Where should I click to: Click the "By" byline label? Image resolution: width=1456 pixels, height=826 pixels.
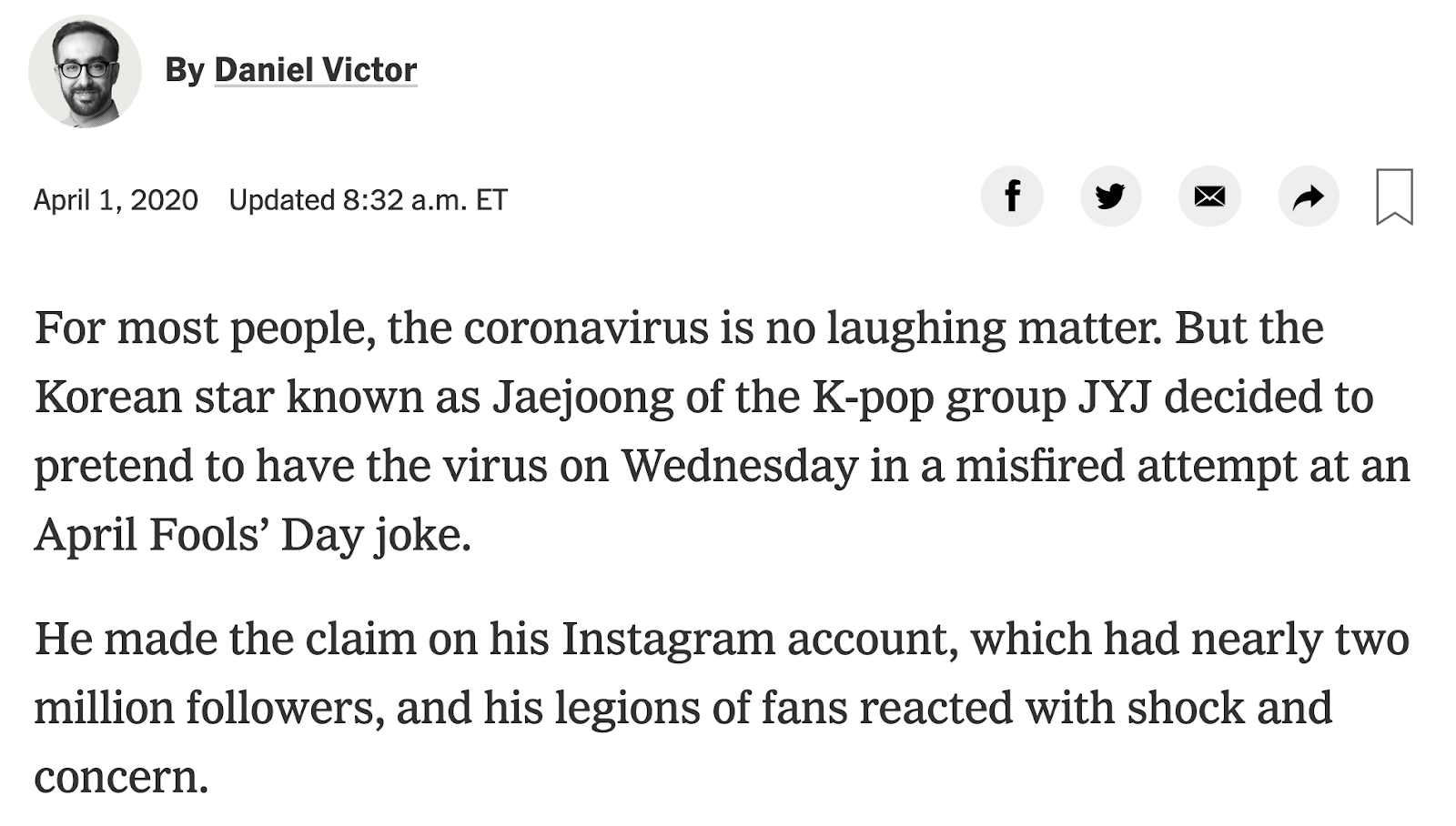pos(184,70)
